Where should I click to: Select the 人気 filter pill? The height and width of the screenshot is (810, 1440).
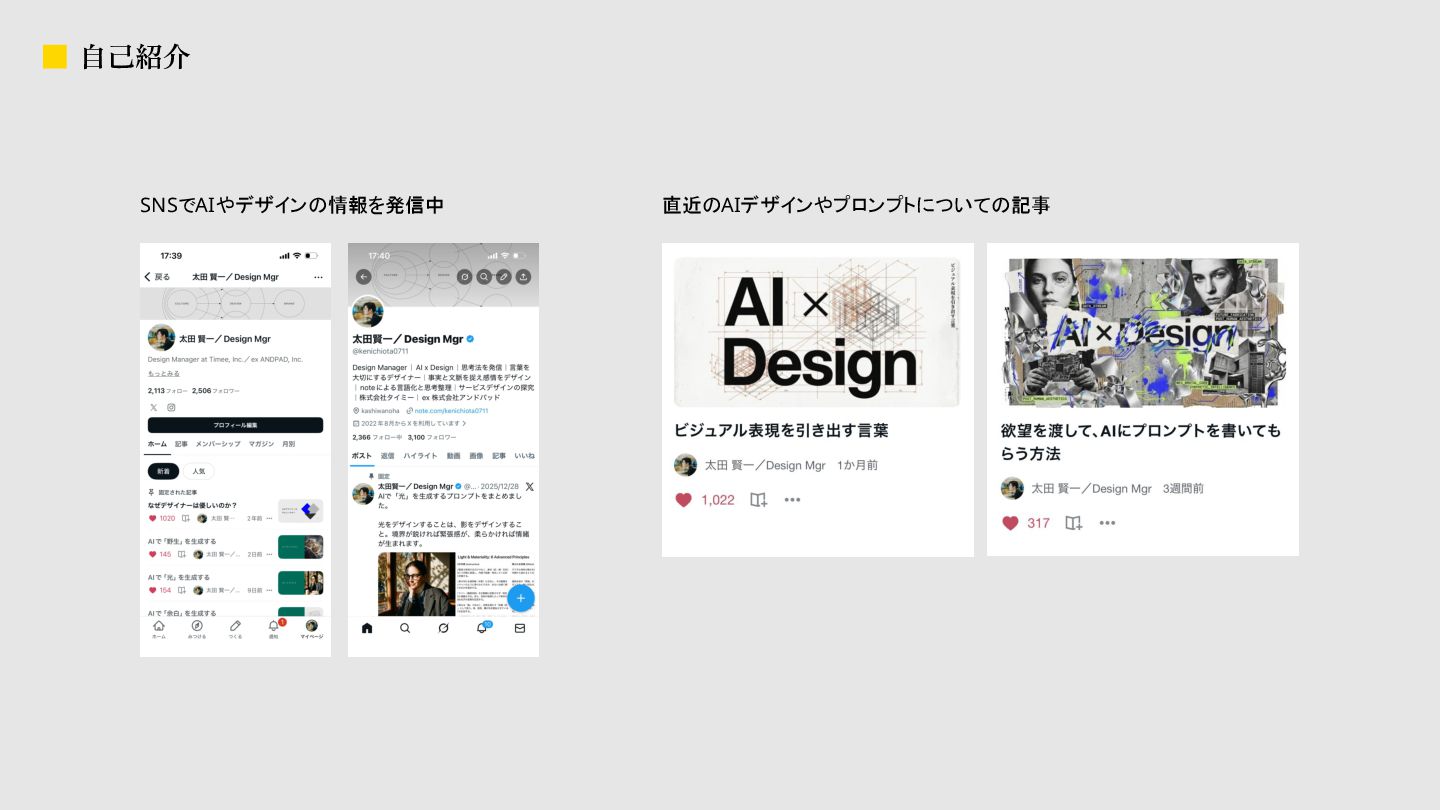click(x=198, y=471)
